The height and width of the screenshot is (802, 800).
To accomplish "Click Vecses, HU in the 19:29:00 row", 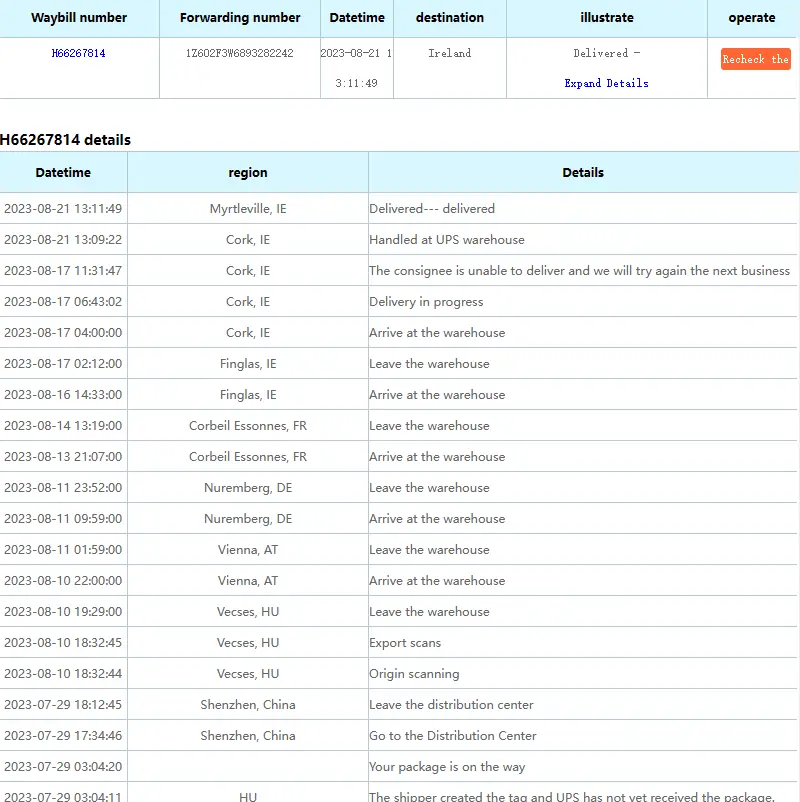I will point(248,612).
